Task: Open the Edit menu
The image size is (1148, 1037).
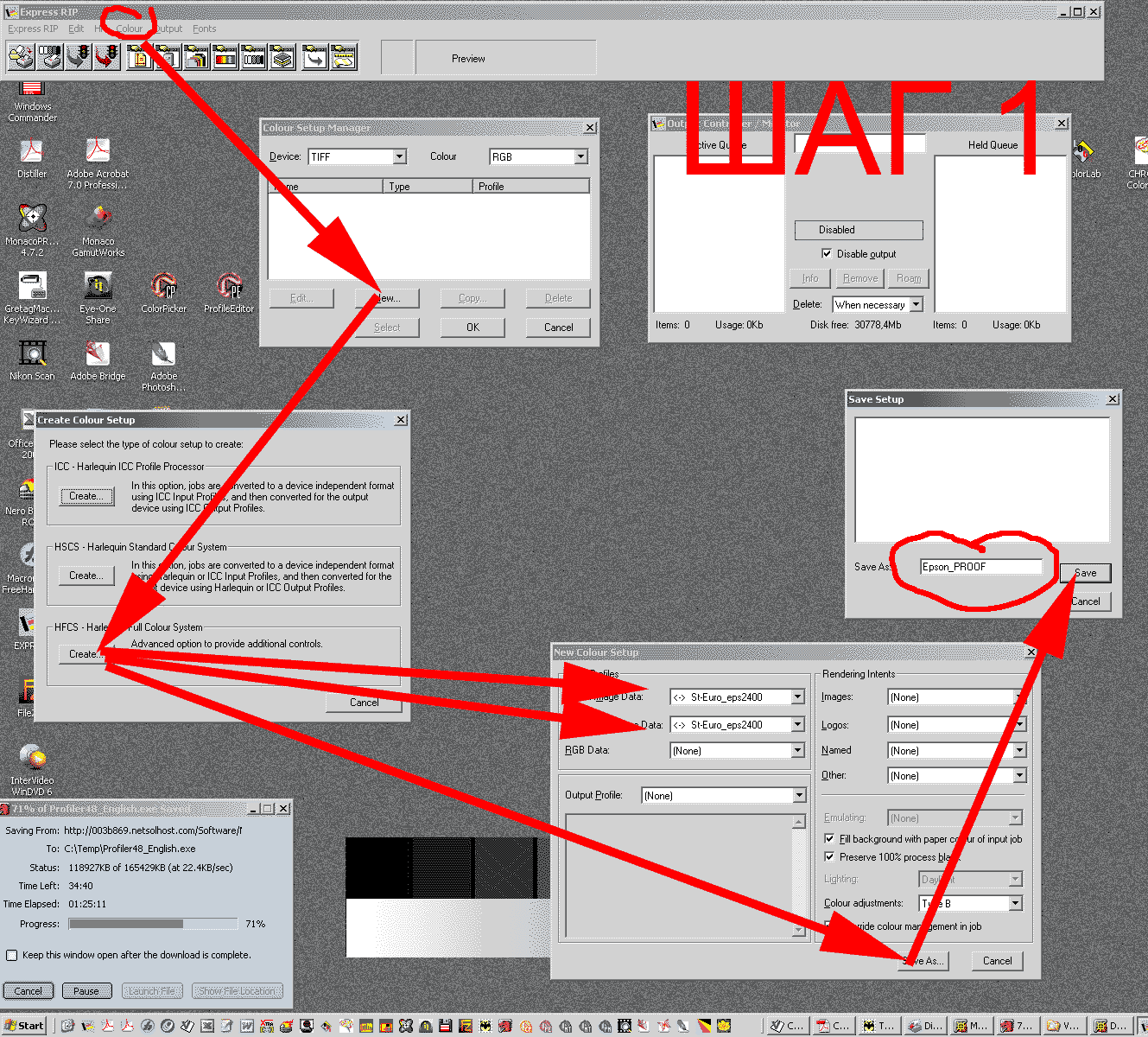Action: pos(76,29)
